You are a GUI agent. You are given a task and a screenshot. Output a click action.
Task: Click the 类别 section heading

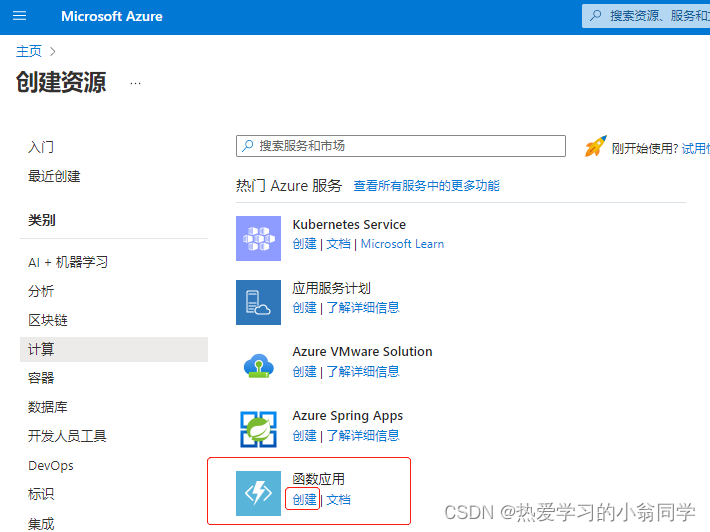[42, 220]
